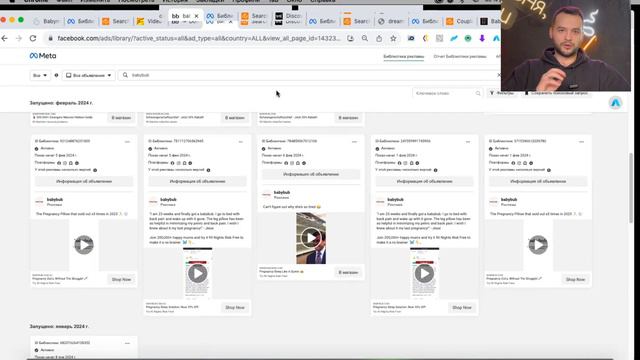Click the 'Запущено: февраль 2024 г.' heading

(x=61, y=103)
